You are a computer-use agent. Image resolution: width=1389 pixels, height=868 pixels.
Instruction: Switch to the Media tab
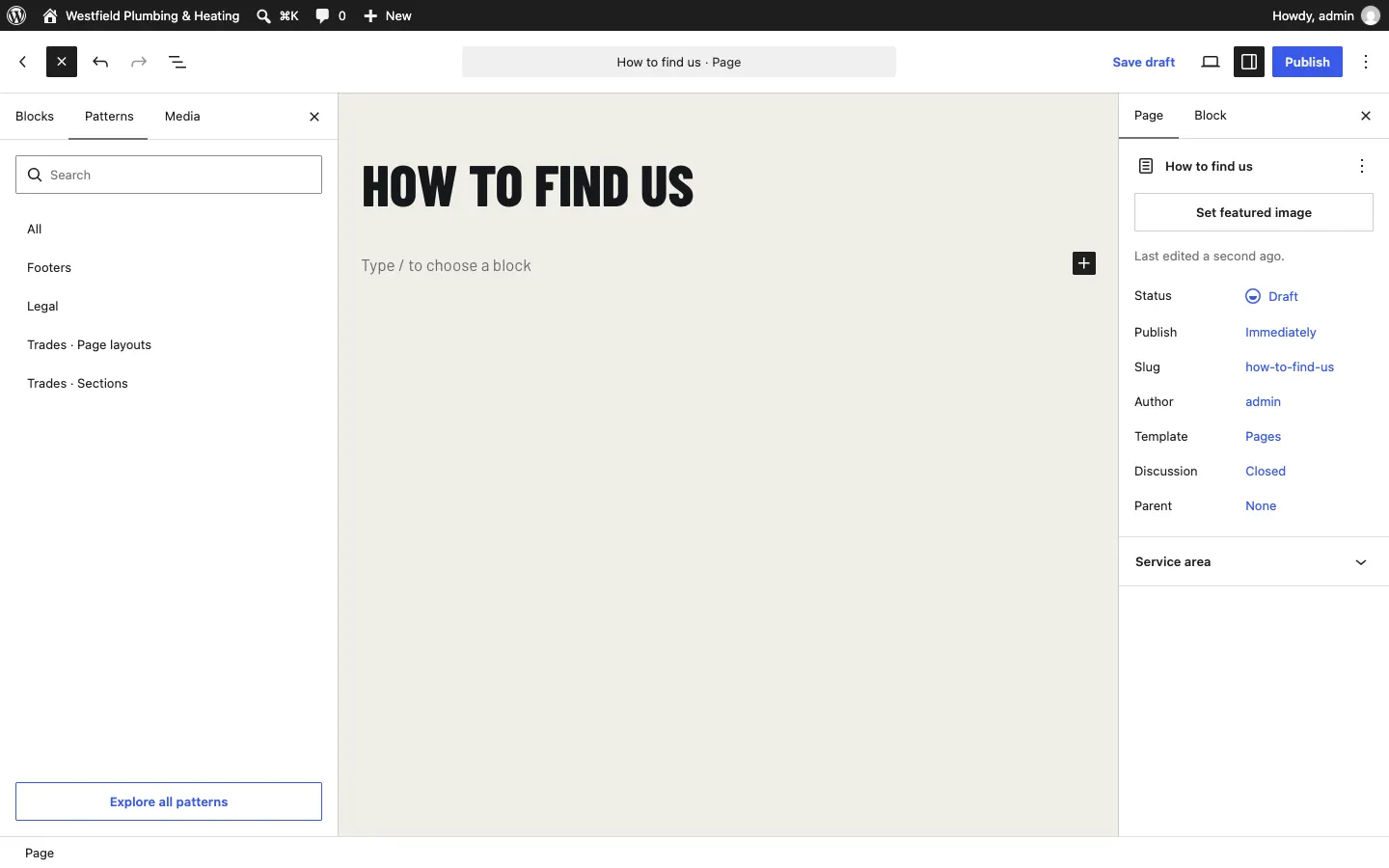[x=182, y=117]
